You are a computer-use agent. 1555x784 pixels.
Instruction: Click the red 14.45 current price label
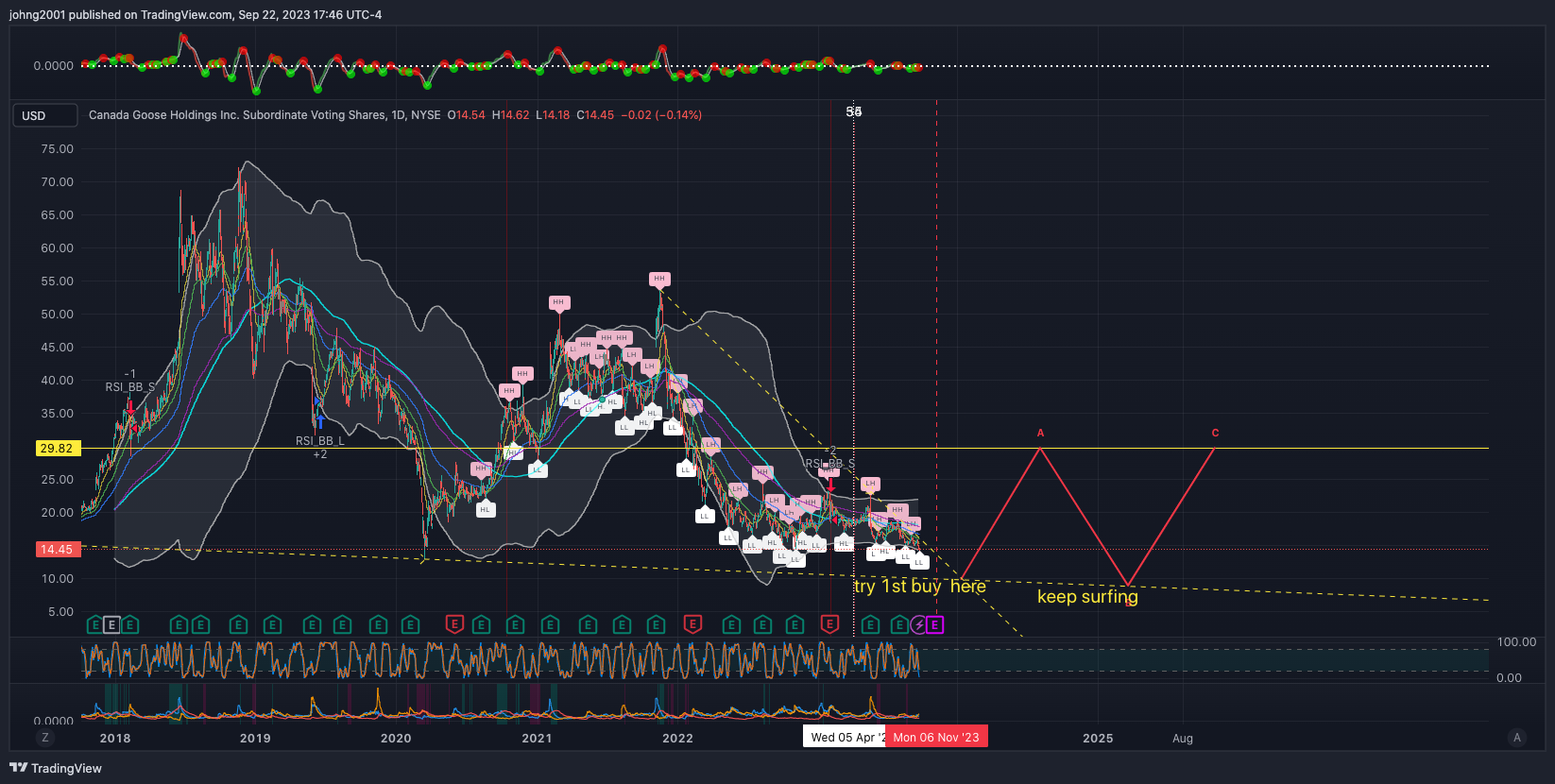pos(57,550)
